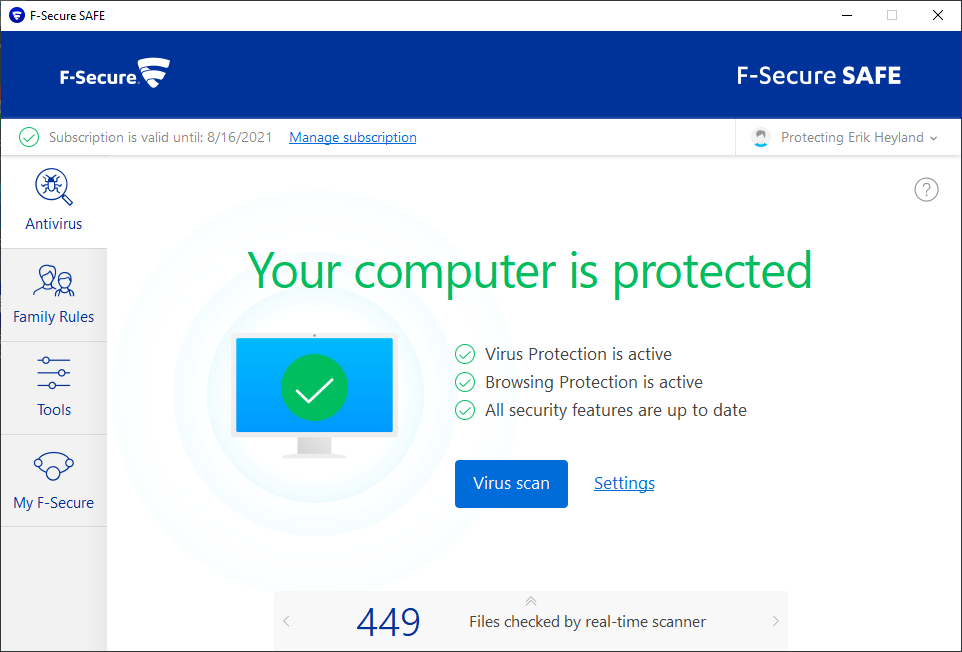Click the protected computer monitor illustration
The height and width of the screenshot is (652, 962).
pos(314,390)
